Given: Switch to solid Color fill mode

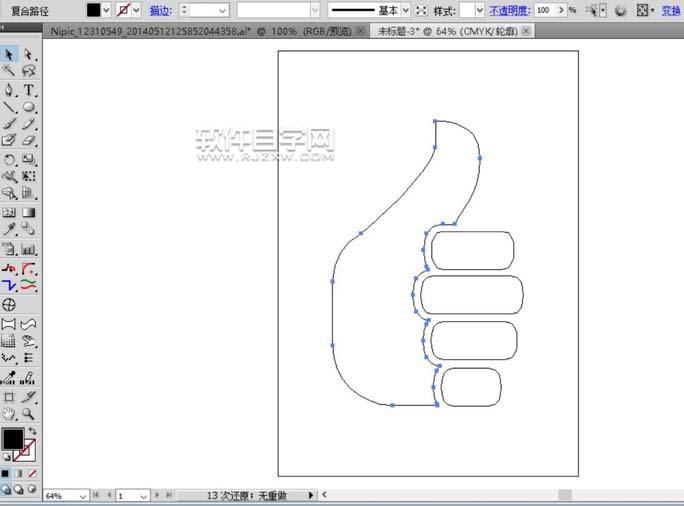Looking at the screenshot, I should pyautogui.click(x=5, y=473).
